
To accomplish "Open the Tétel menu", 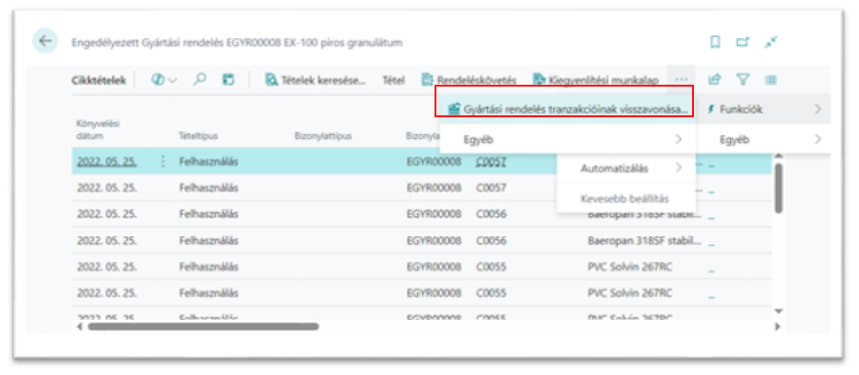I will (x=393, y=80).
